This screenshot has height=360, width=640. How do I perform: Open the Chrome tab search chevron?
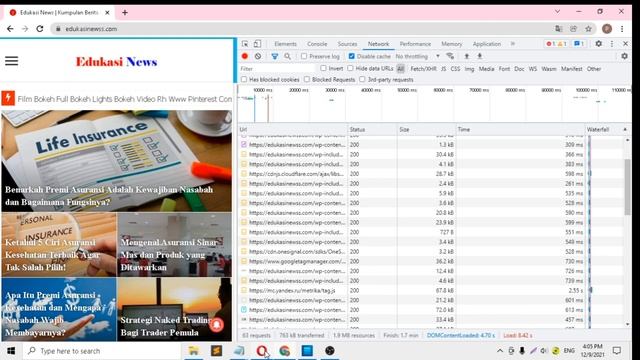[x=557, y=12]
